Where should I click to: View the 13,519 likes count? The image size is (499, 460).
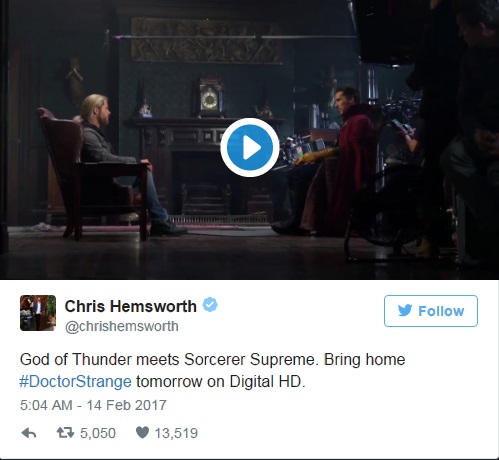pyautogui.click(x=176, y=433)
